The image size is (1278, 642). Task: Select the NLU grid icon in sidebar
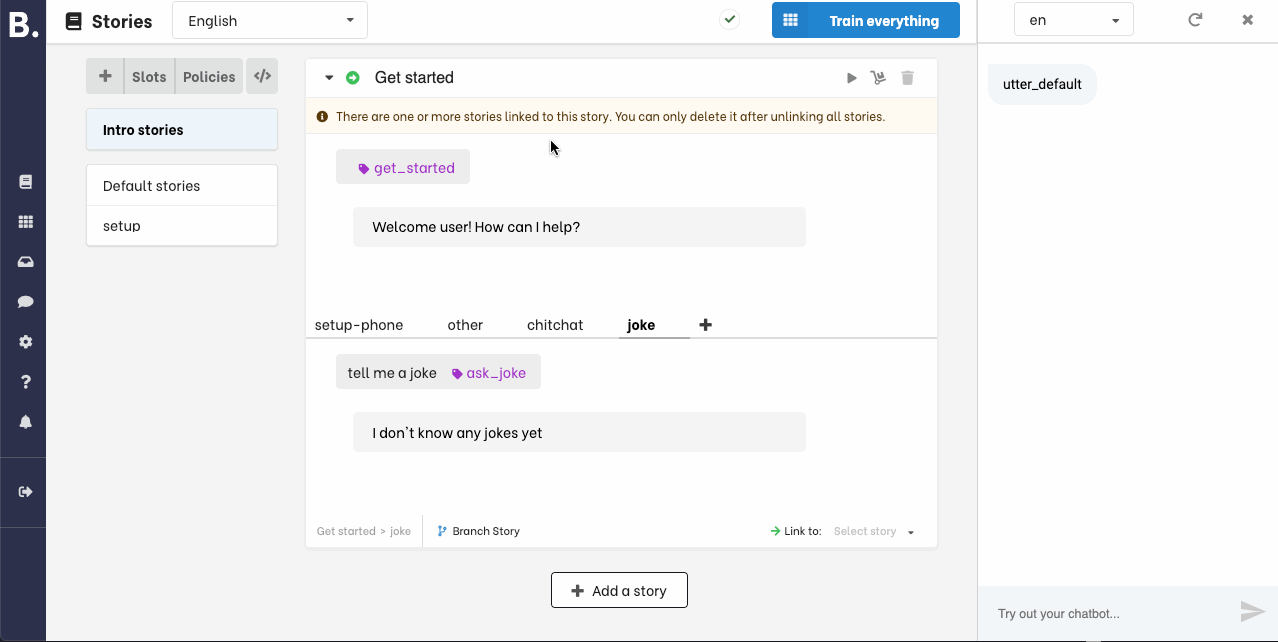point(23,221)
